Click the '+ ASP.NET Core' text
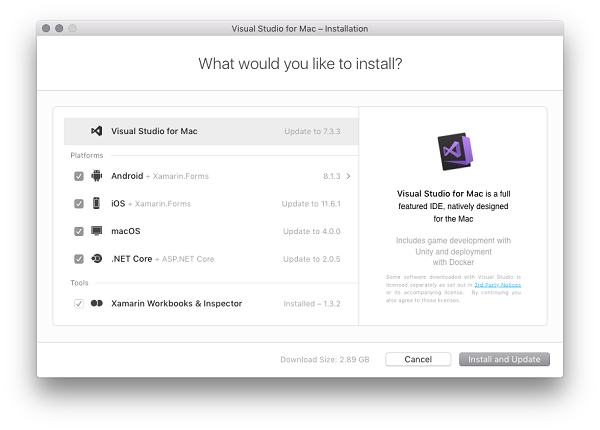600x430 pixels. pos(184,259)
